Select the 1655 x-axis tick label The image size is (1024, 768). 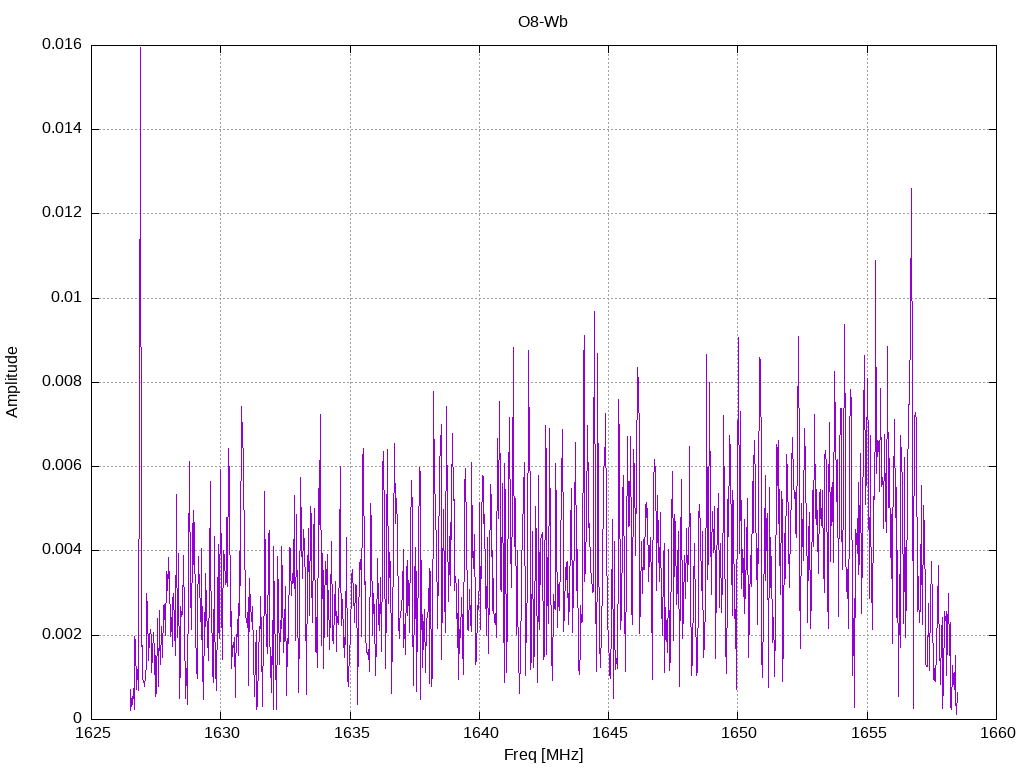point(866,733)
